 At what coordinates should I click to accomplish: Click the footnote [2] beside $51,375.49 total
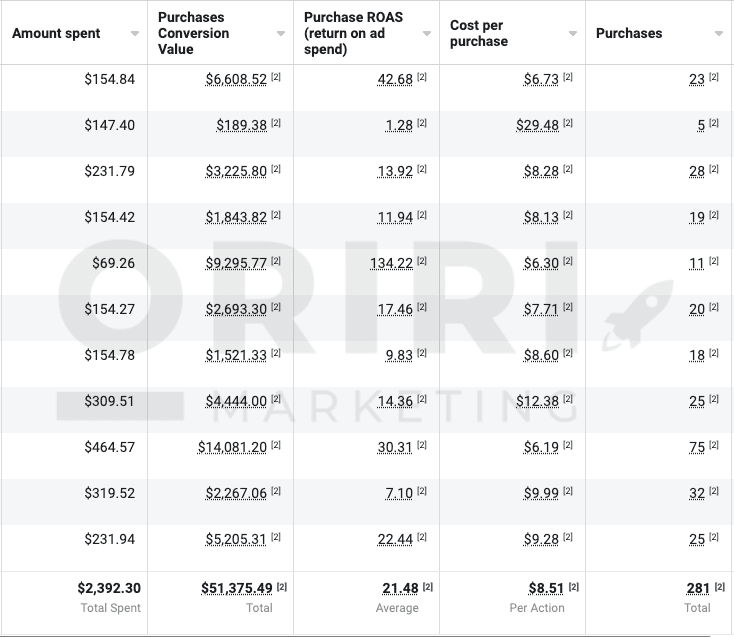(x=282, y=586)
